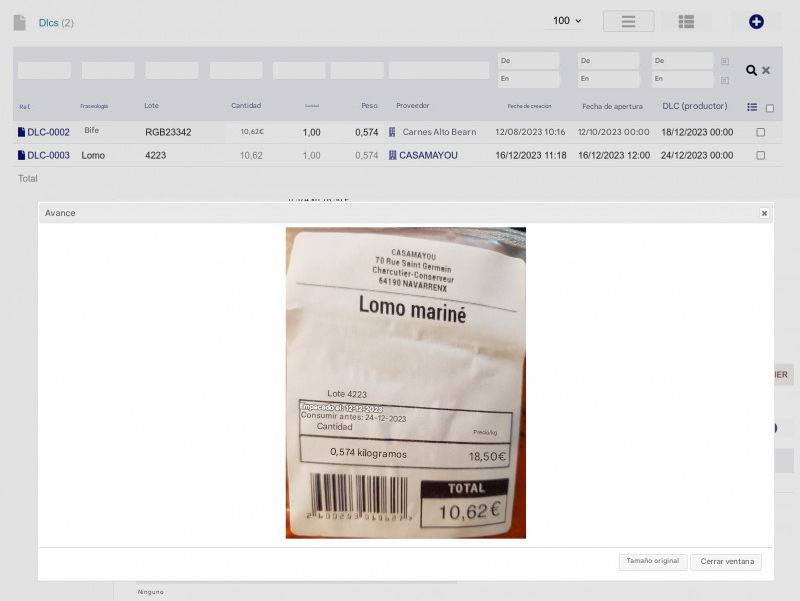Select the DLC-0002 row checkbox
The width and height of the screenshot is (800, 601).
pos(760,132)
